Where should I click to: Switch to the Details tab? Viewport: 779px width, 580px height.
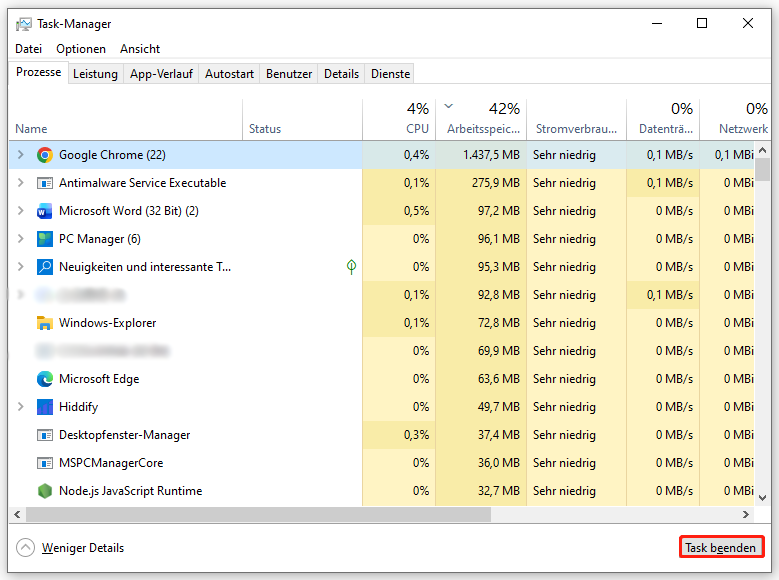pos(341,74)
